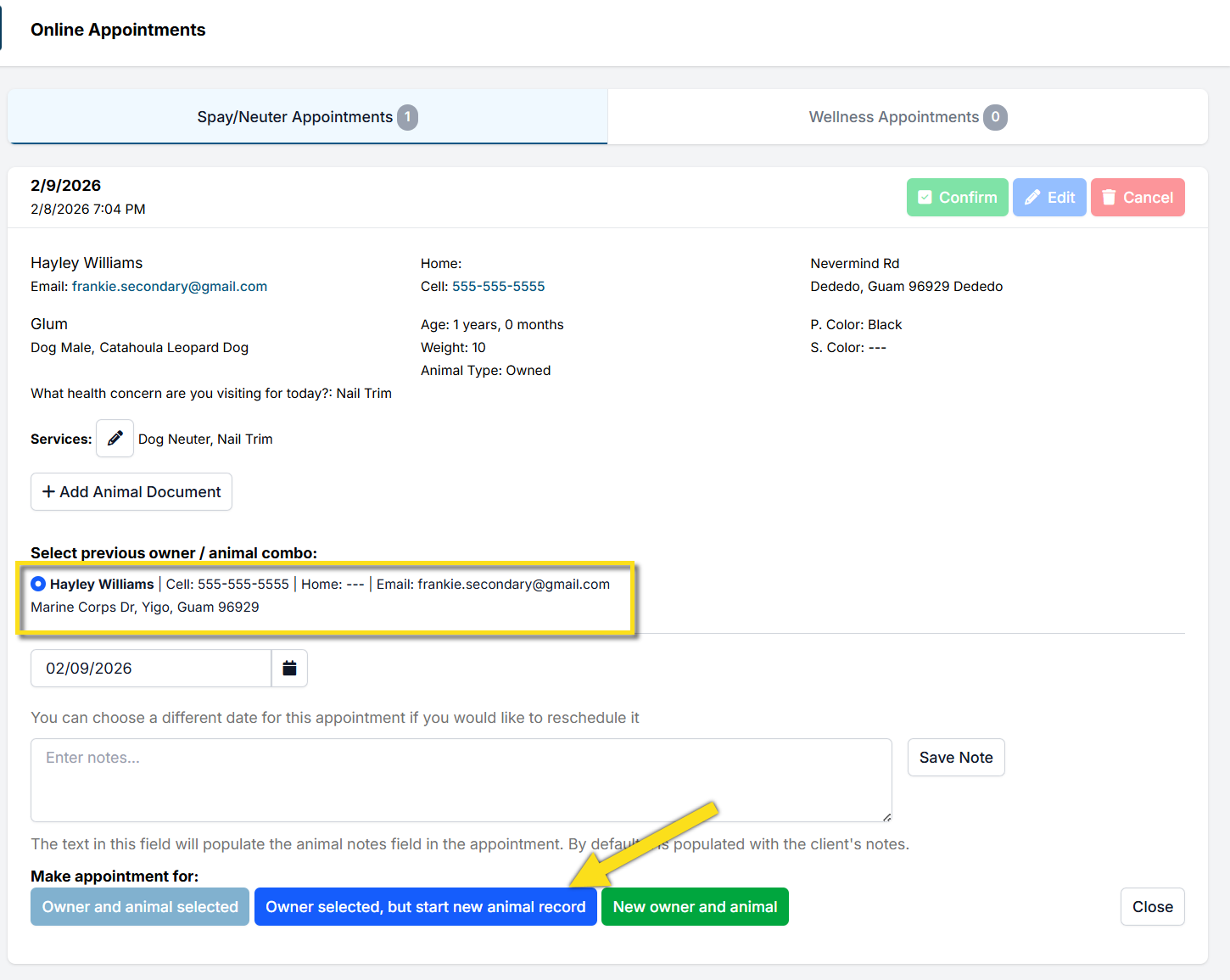Click the New owner and animal button
Image resolution: width=1230 pixels, height=980 pixels.
[695, 907]
